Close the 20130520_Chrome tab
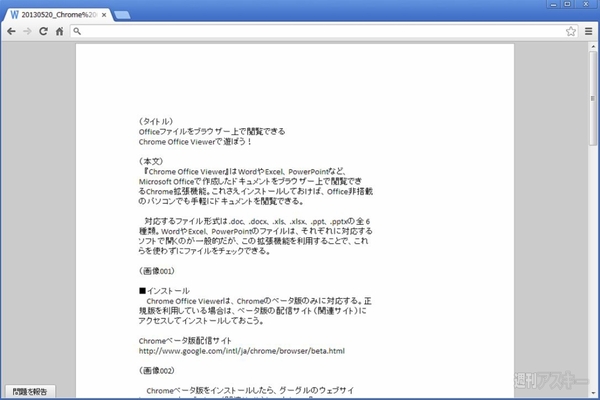Image resolution: width=600 pixels, height=400 pixels. click(104, 15)
